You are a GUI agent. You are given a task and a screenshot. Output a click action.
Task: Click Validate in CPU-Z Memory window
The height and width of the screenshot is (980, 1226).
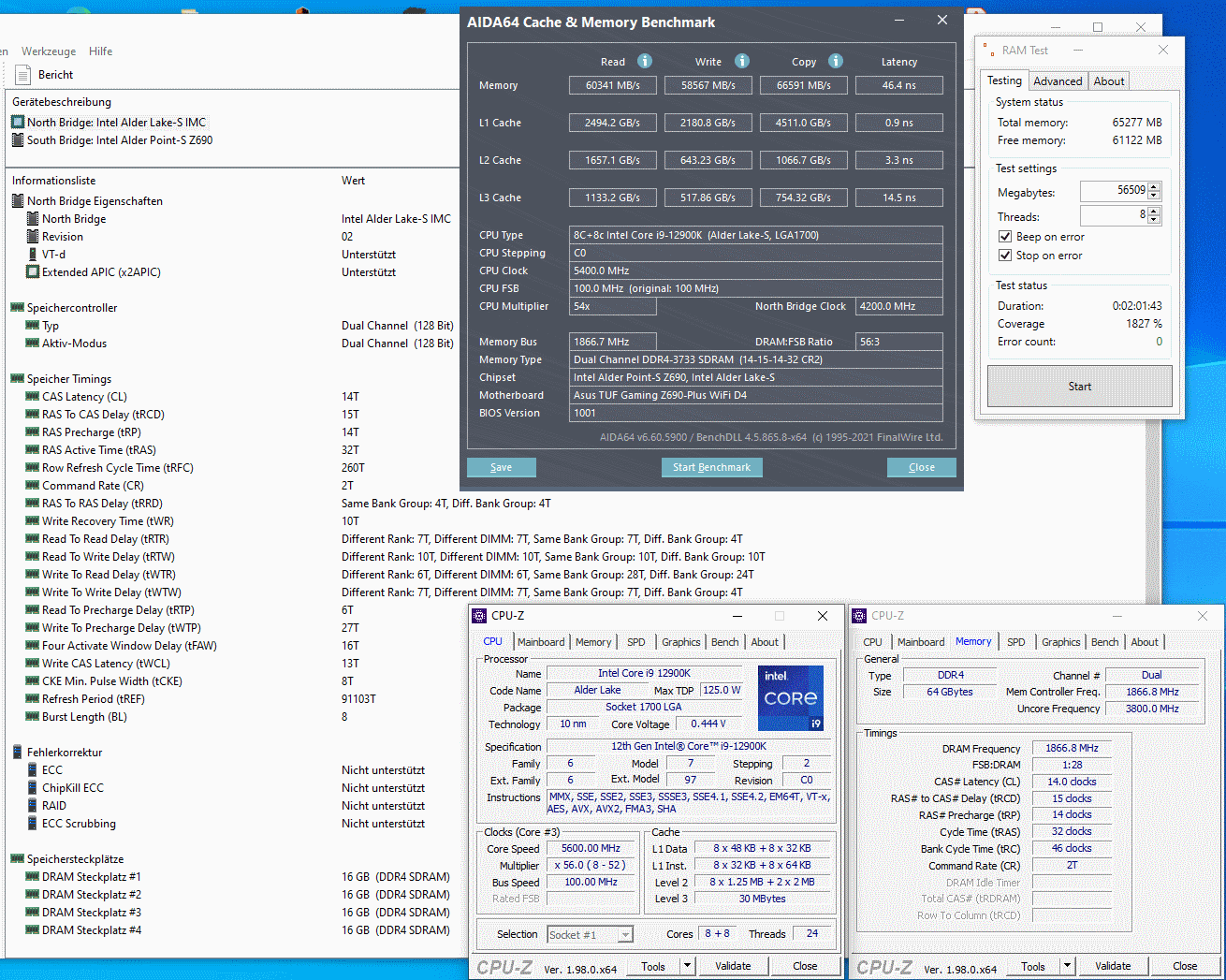[1113, 966]
